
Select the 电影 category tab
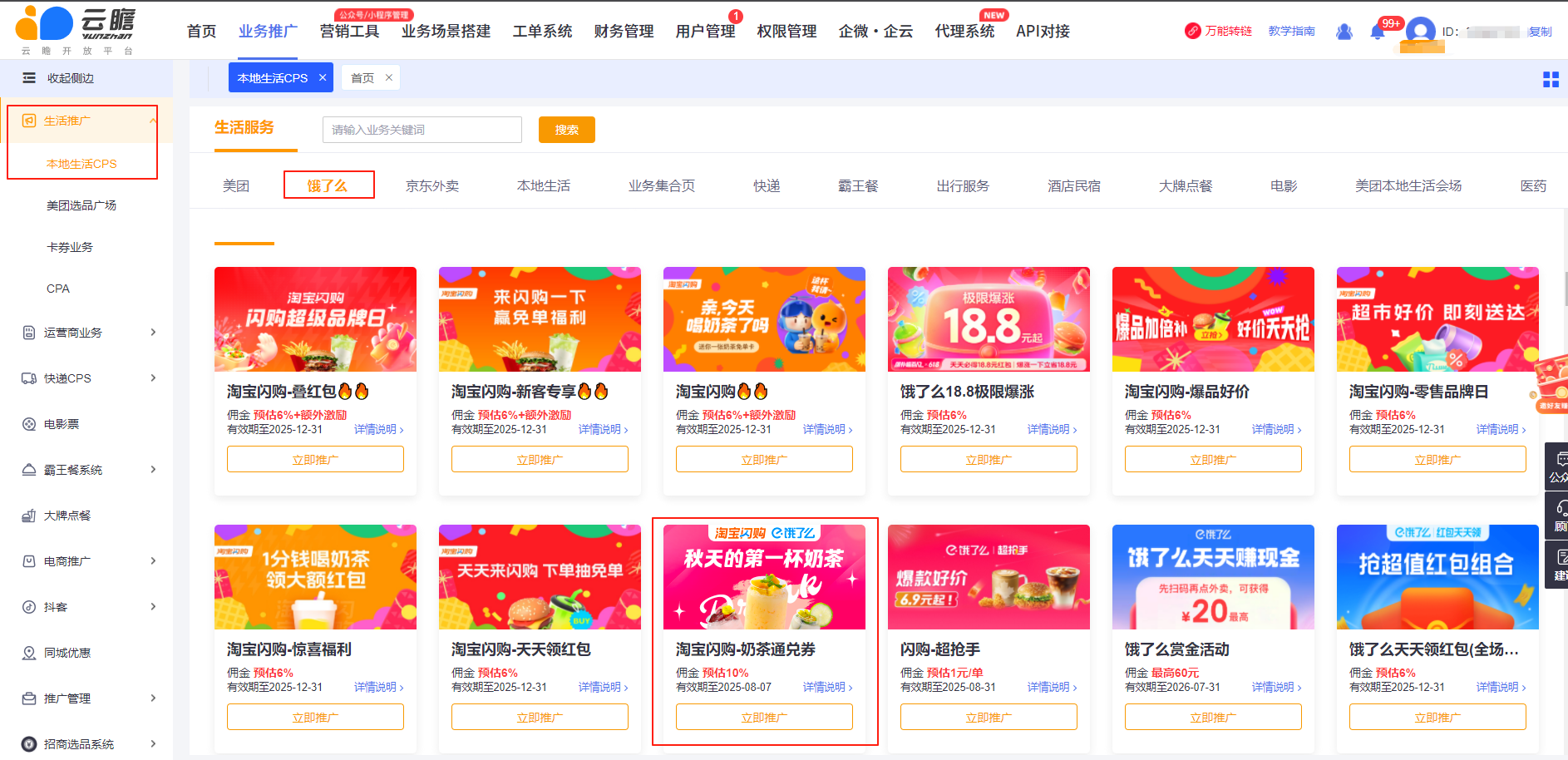1284,186
